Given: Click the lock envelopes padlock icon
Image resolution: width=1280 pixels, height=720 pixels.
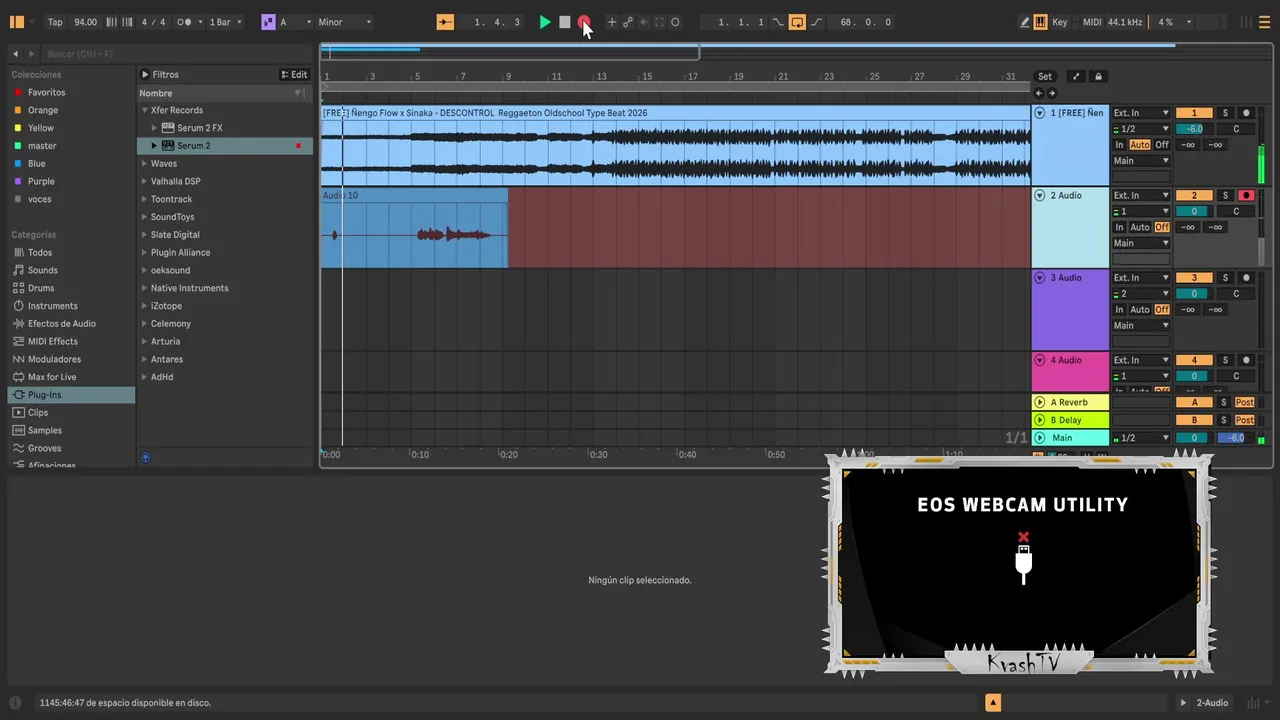Looking at the screenshot, I should tap(1098, 76).
